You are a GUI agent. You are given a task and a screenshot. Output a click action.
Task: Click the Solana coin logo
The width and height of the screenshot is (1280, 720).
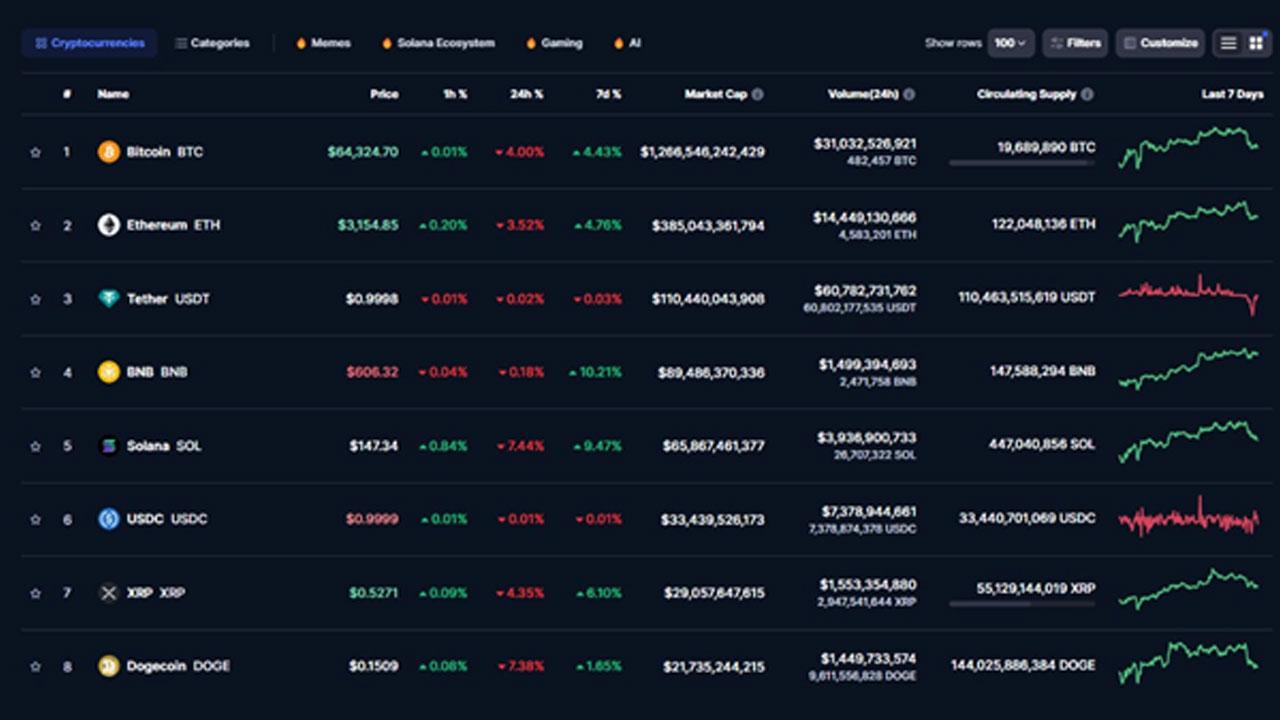point(108,446)
